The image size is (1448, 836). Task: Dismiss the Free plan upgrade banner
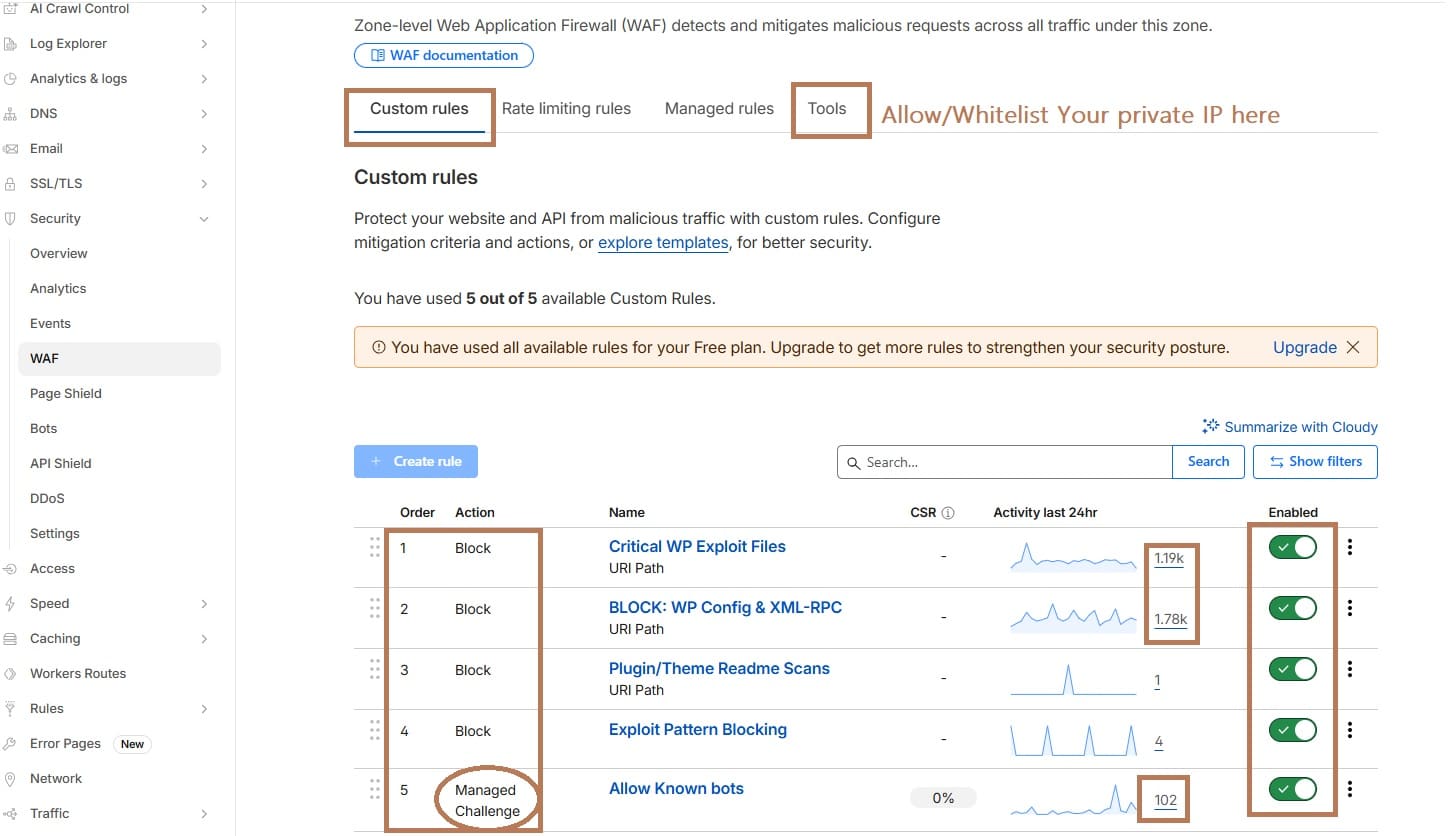coord(1353,347)
